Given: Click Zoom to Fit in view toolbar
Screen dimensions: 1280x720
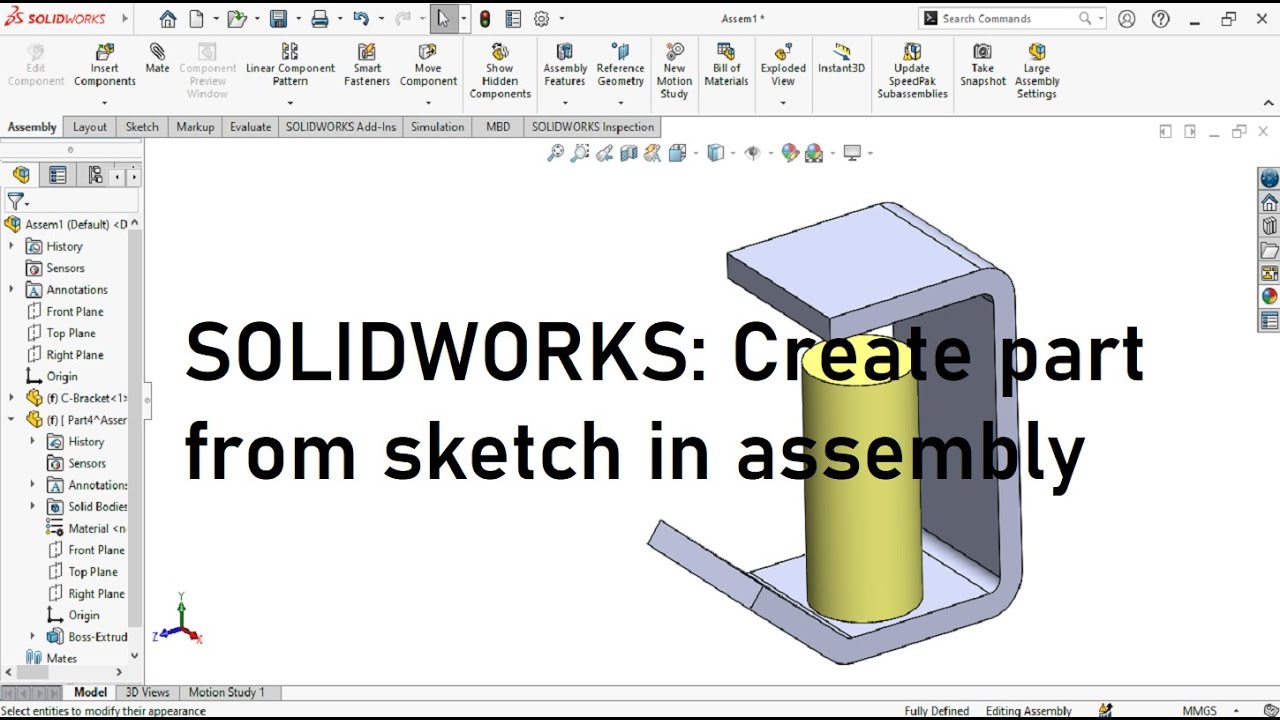Looking at the screenshot, I should click(x=555, y=153).
